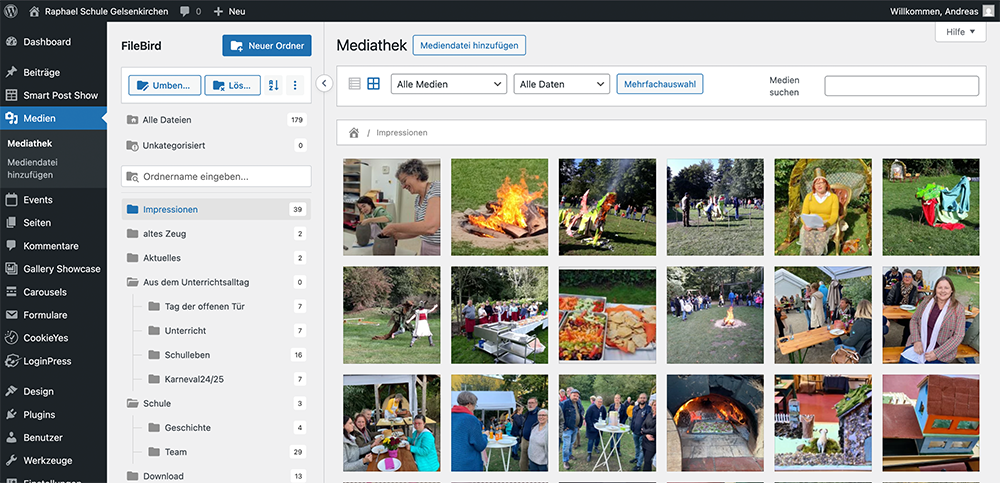Click the LoginPress icon
This screenshot has height=483, width=1000.
11,361
